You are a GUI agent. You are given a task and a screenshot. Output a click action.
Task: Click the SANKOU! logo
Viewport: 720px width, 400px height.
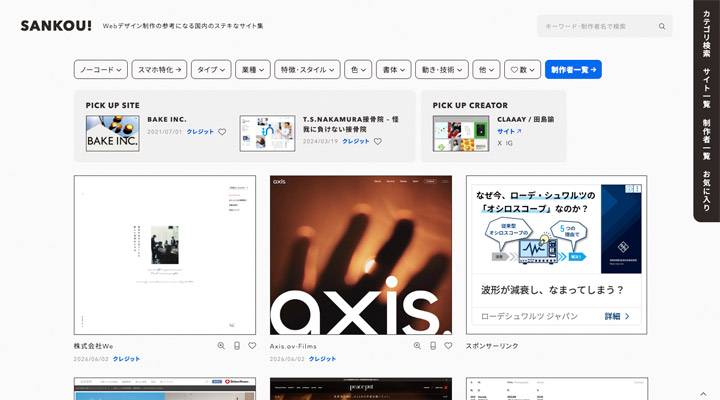56,26
